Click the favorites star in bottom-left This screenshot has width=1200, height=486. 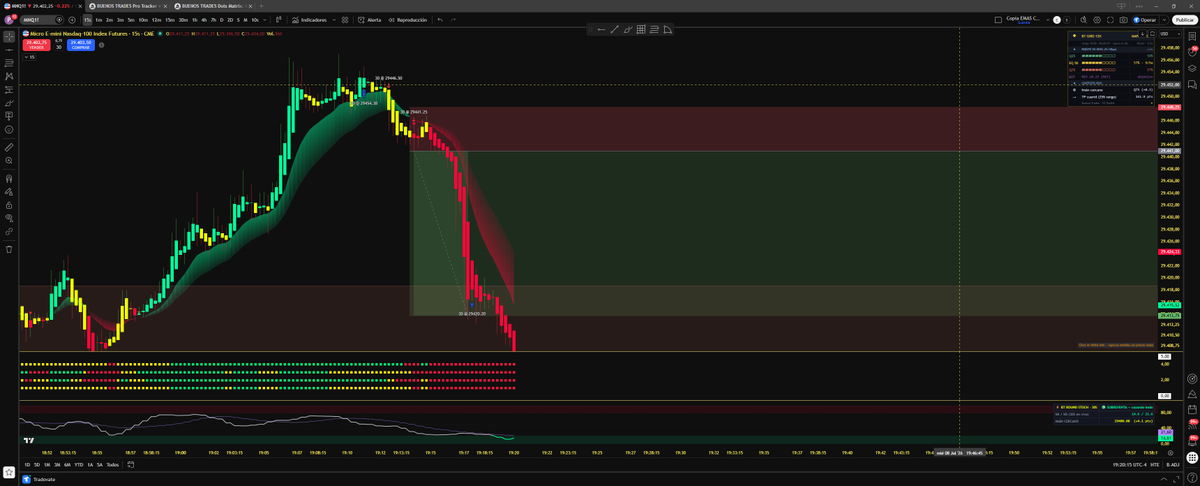click(9, 471)
